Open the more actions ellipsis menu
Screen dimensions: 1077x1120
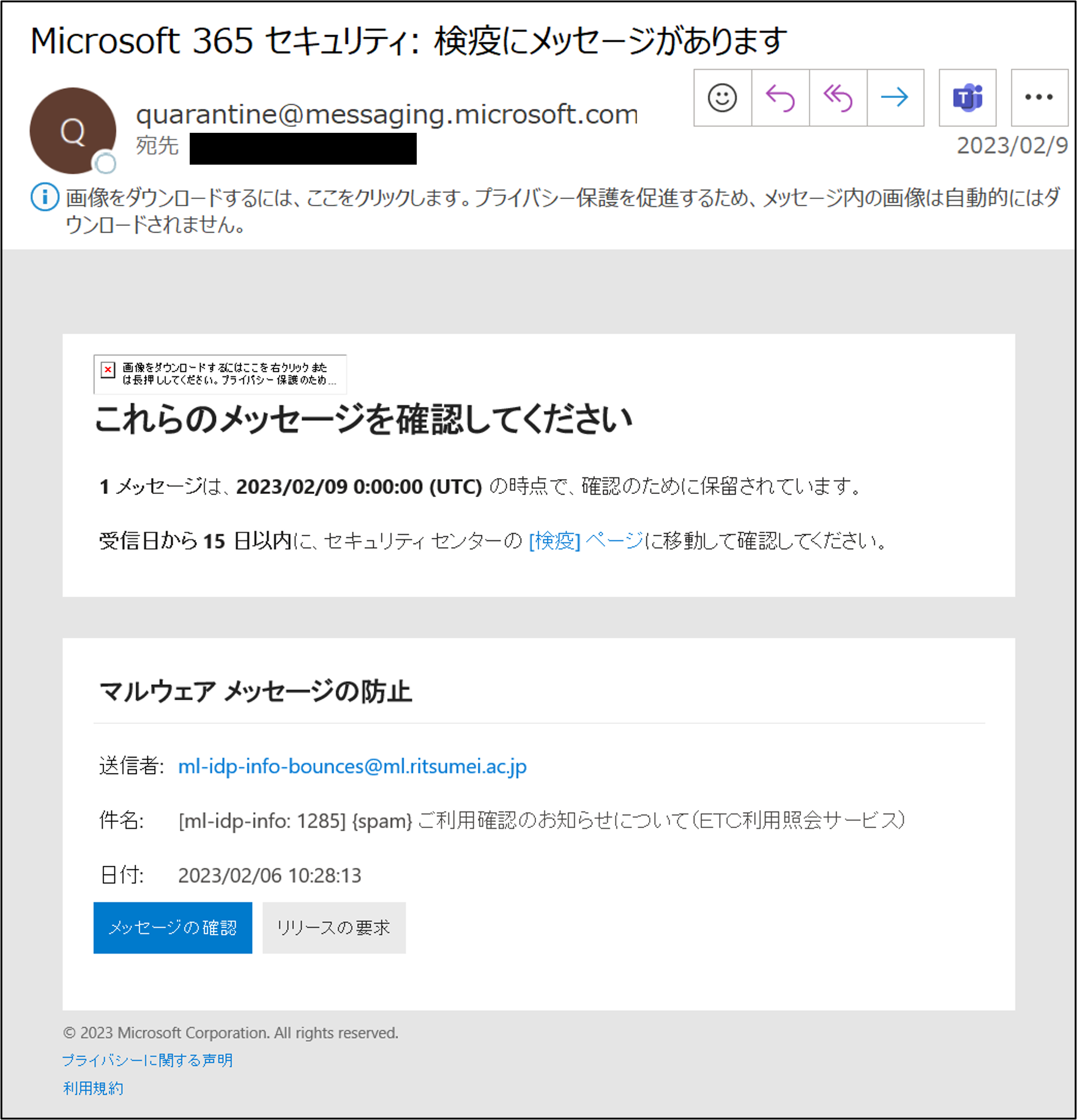1039,98
